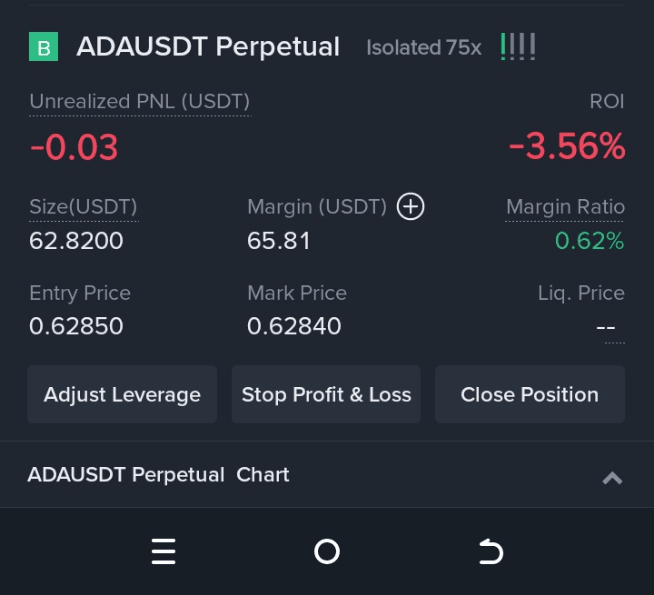654x595 pixels.
Task: Tap the Margin Ratio underlined label
Action: coord(565,207)
